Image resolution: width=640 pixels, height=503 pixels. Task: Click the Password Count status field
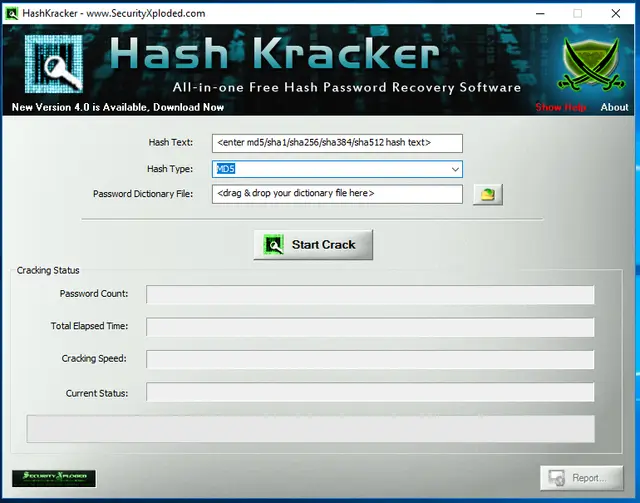coord(370,294)
